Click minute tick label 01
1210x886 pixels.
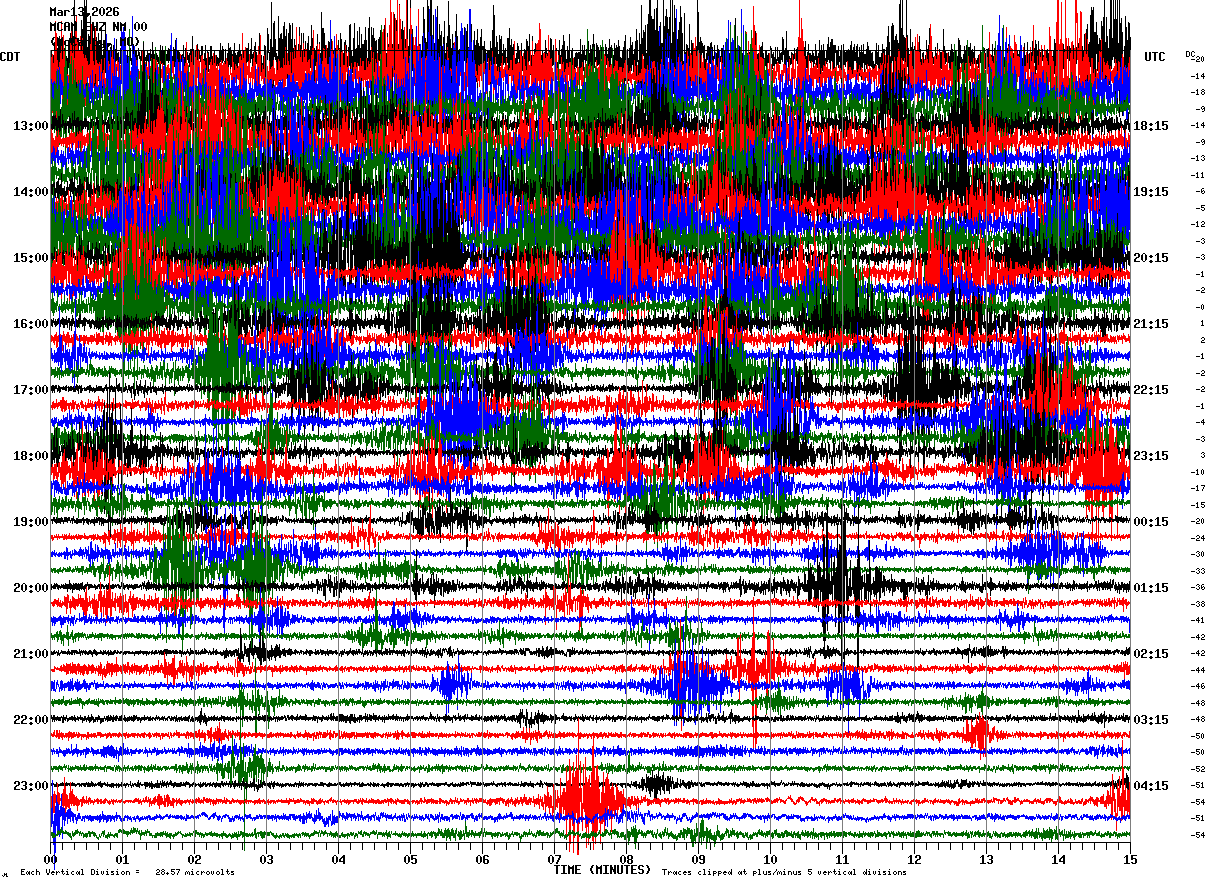pos(122,859)
